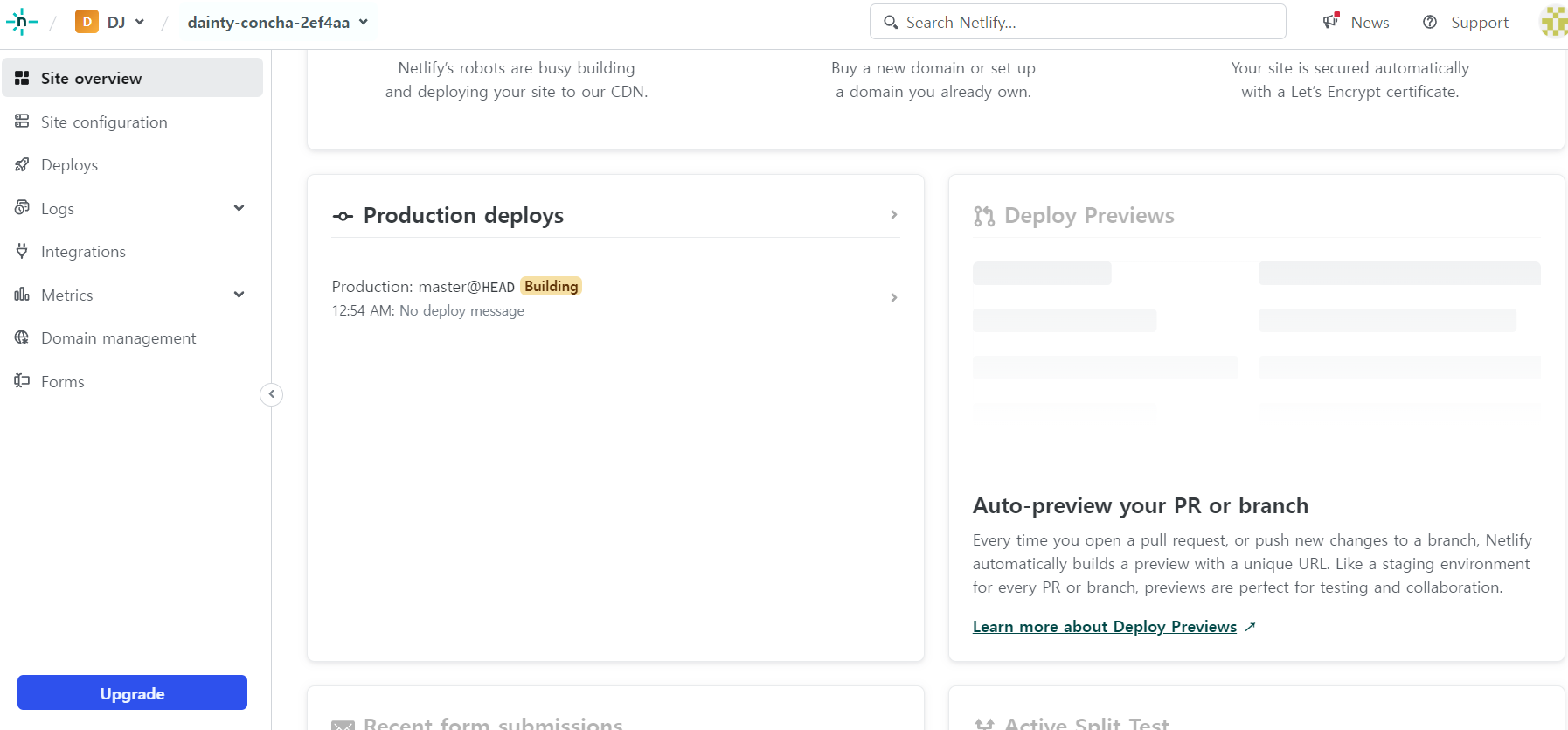This screenshot has height=730, width=1568.
Task: Click the blue Upgrade button
Action: click(x=132, y=692)
